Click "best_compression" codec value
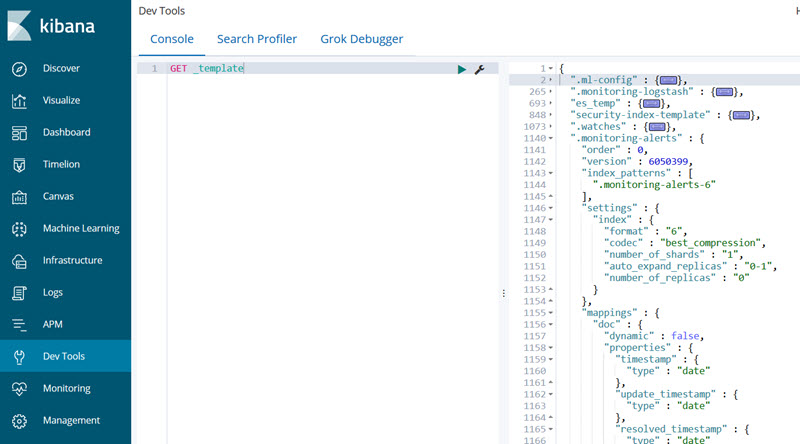 click(x=711, y=243)
